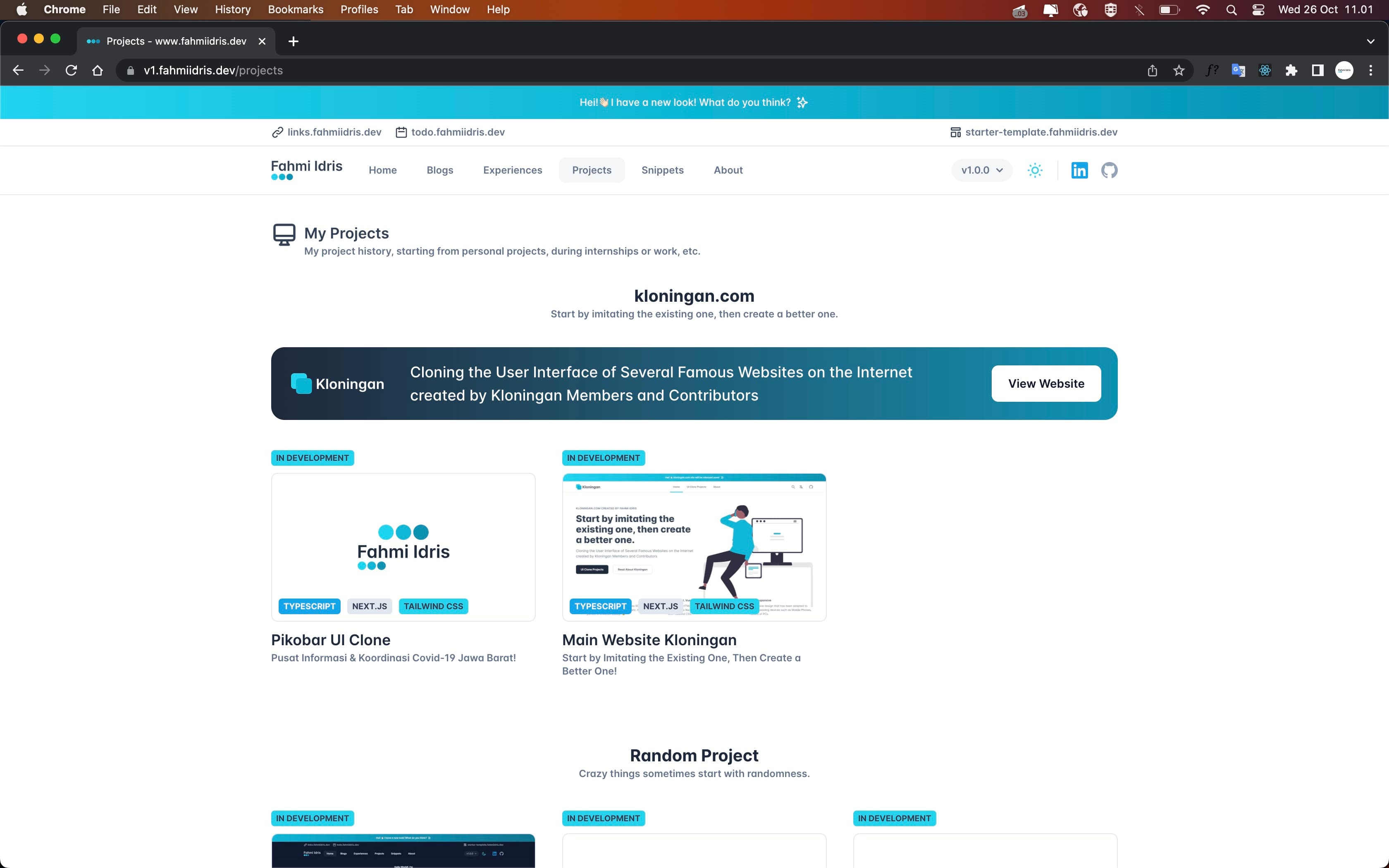1389x868 pixels.
Task: Click the My Projects monitor icon
Action: pyautogui.click(x=284, y=235)
